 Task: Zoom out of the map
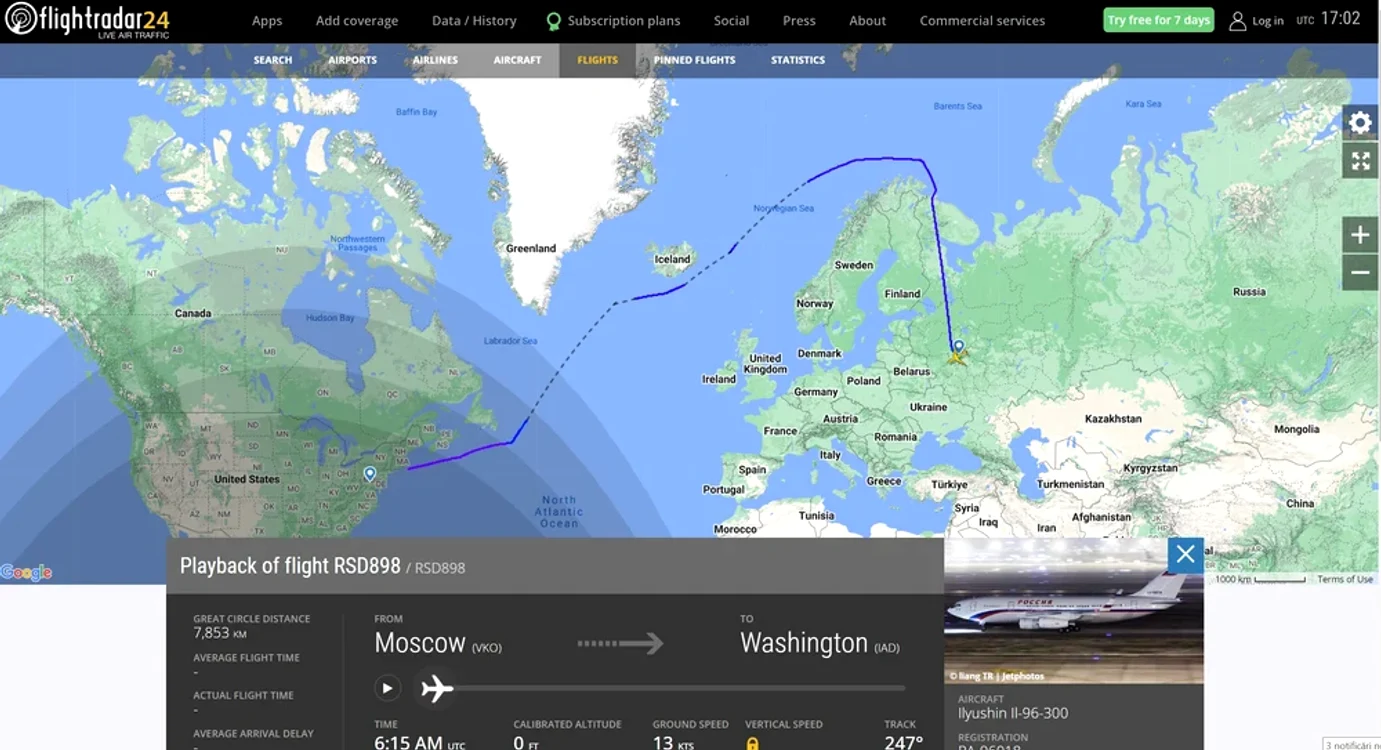point(1360,272)
